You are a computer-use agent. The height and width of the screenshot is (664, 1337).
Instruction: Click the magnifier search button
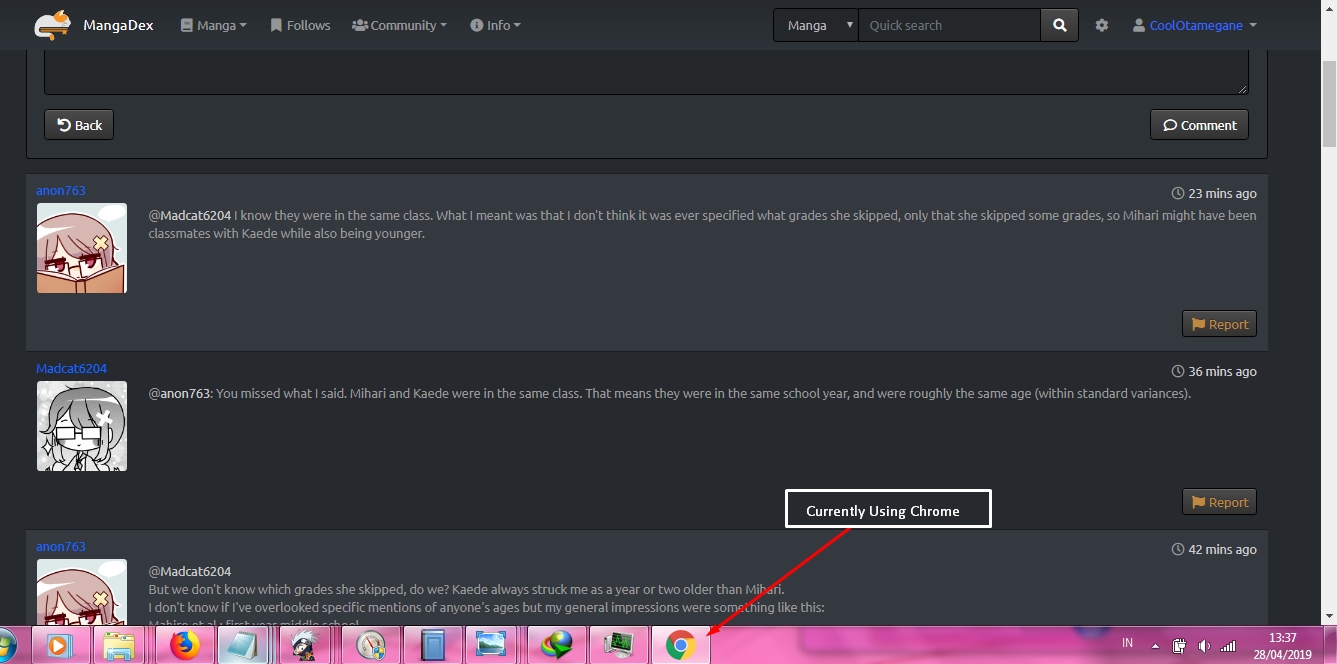[1059, 25]
